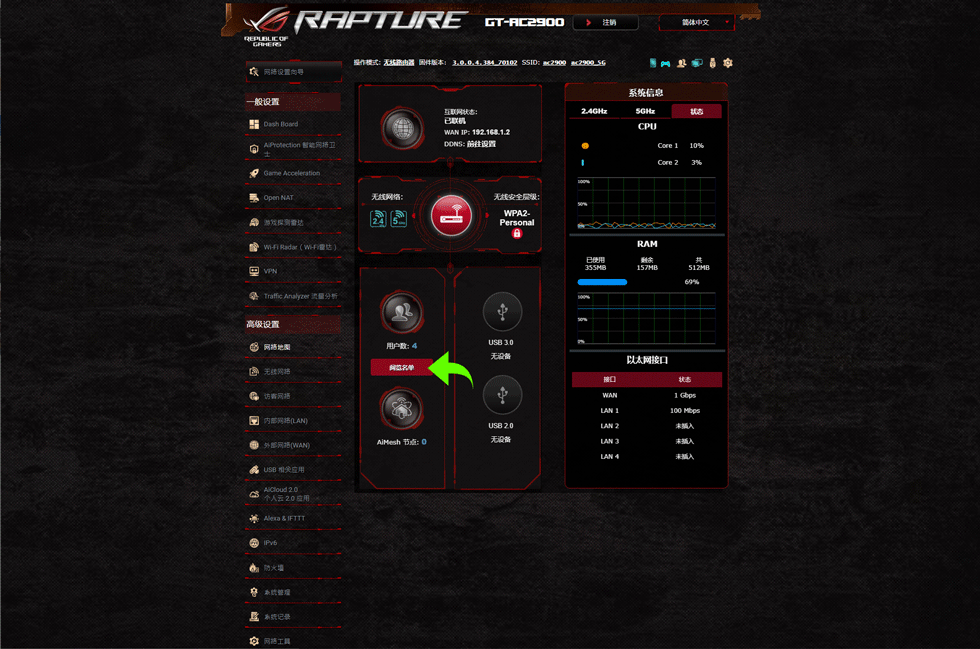Click the RAM usage graph
This screenshot has width=980, height=649.
pos(646,319)
